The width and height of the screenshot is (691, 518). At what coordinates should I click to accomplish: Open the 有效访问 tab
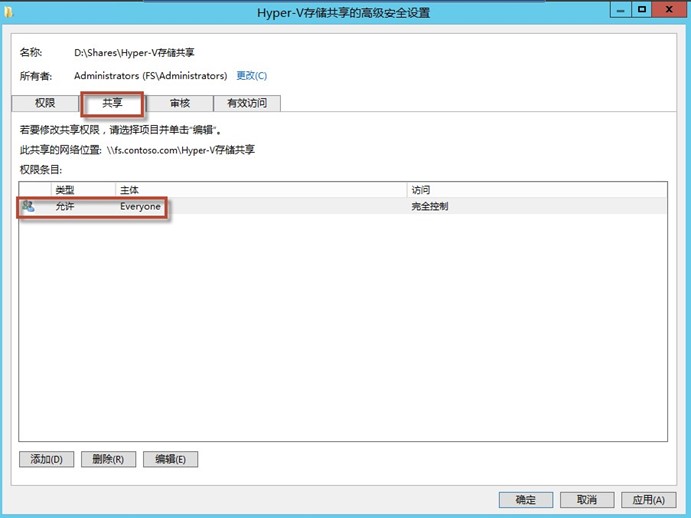tap(247, 103)
